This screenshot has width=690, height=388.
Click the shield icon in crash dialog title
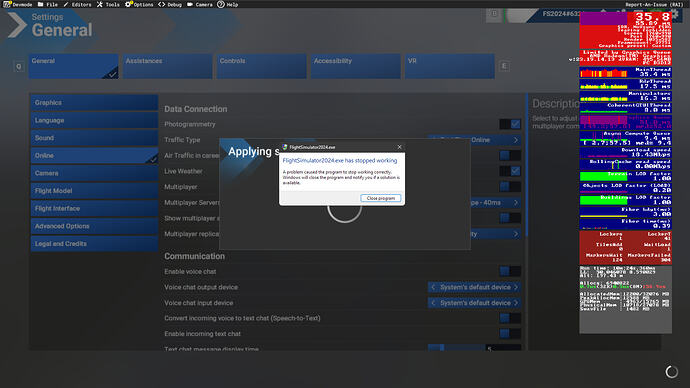point(285,147)
